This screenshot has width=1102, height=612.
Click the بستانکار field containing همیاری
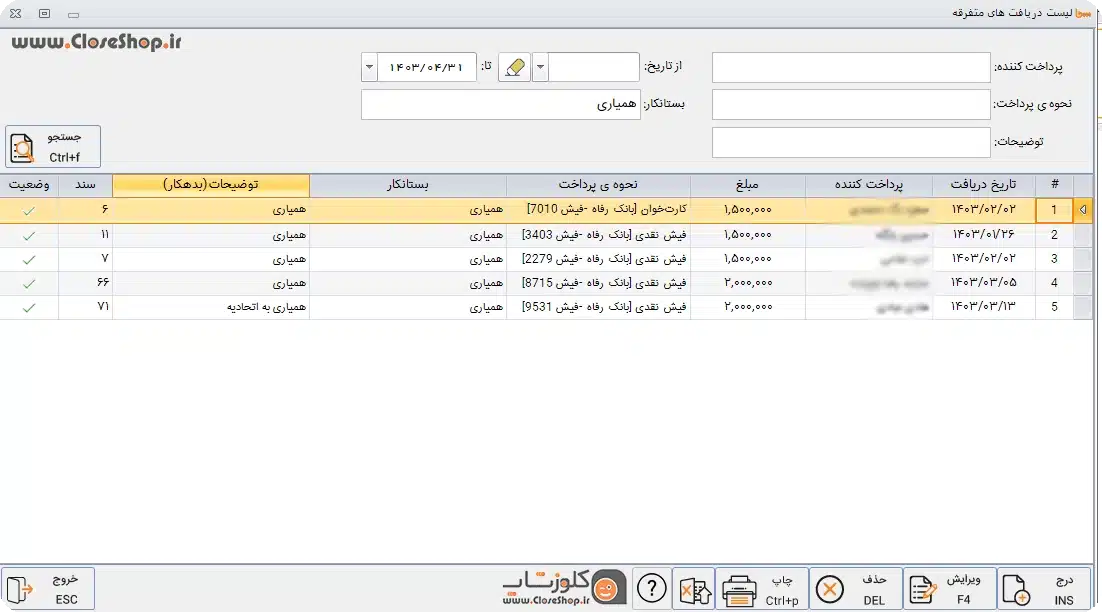click(500, 105)
